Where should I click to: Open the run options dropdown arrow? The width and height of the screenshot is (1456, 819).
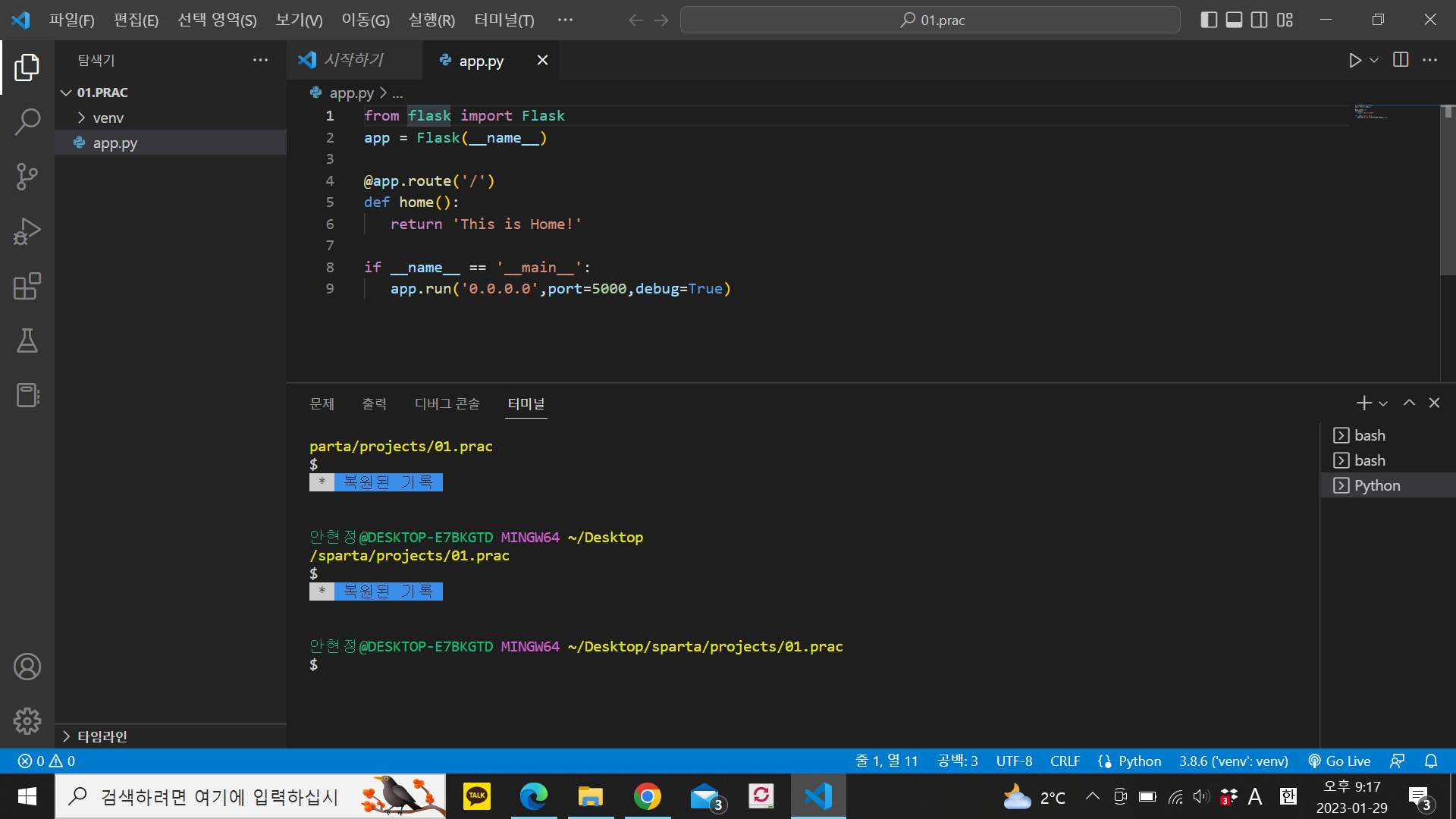point(1374,60)
